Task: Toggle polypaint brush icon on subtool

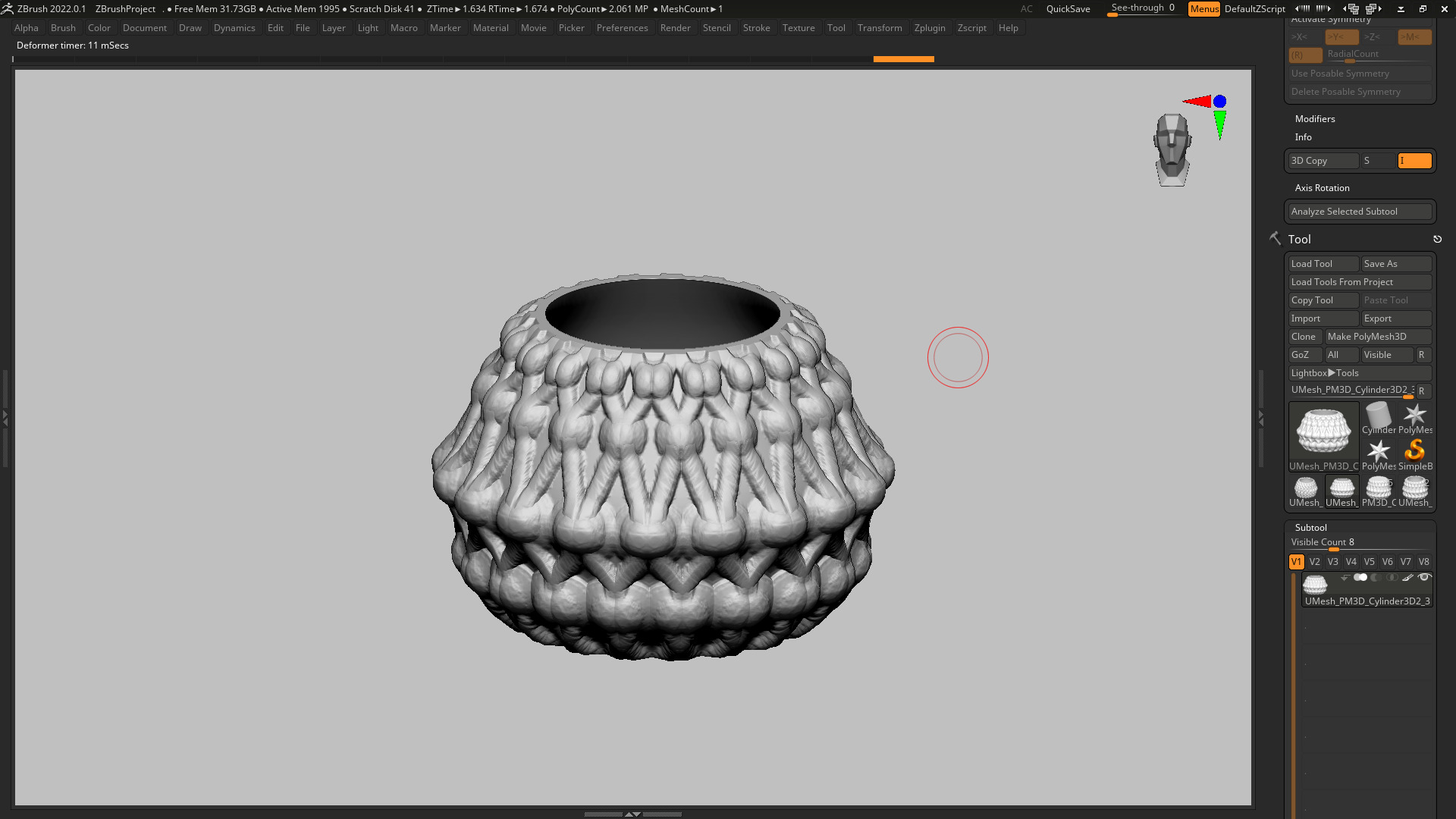Action: pos(1407,578)
